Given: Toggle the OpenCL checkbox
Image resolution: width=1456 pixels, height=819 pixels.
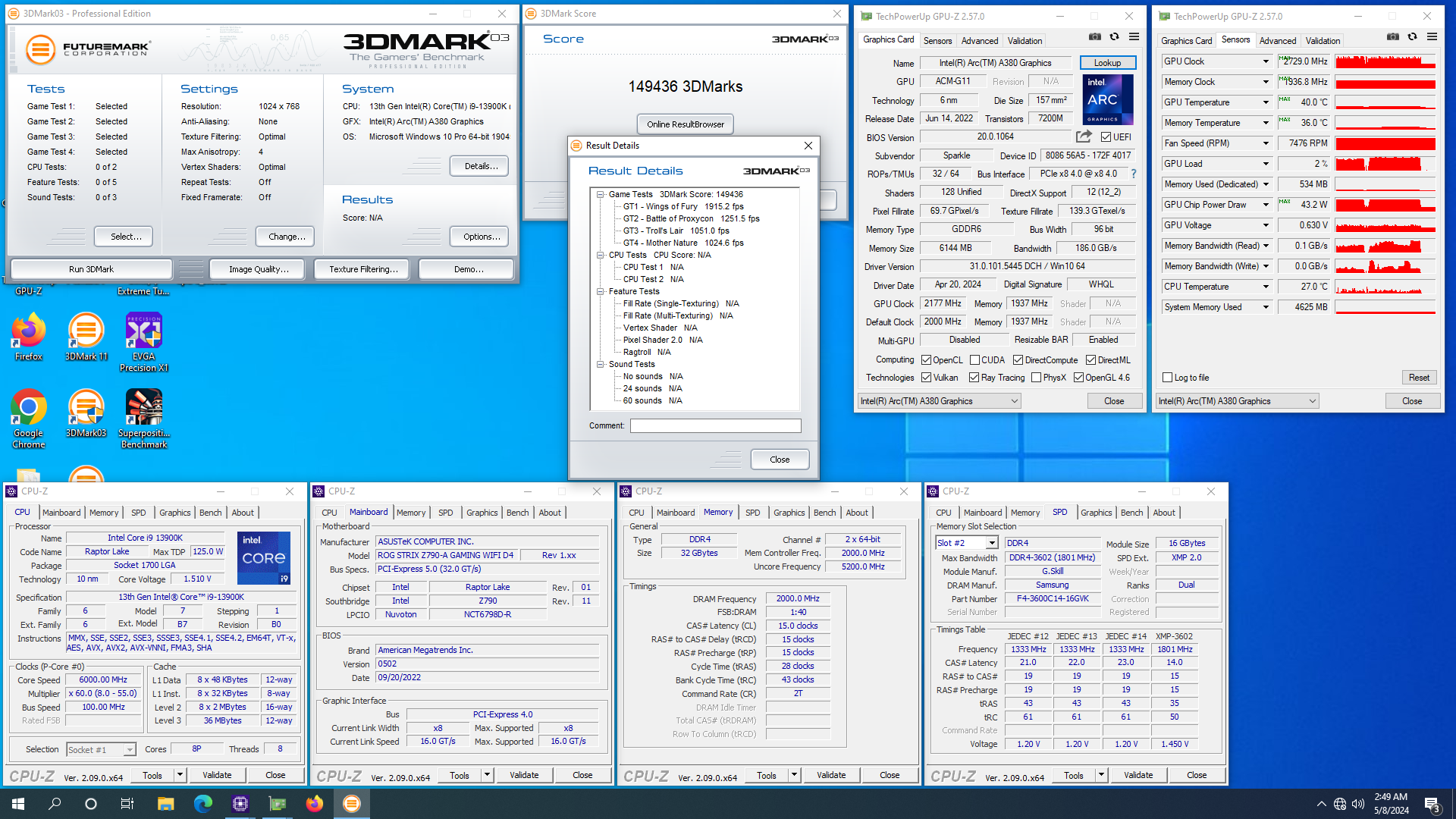Looking at the screenshot, I should [x=926, y=359].
